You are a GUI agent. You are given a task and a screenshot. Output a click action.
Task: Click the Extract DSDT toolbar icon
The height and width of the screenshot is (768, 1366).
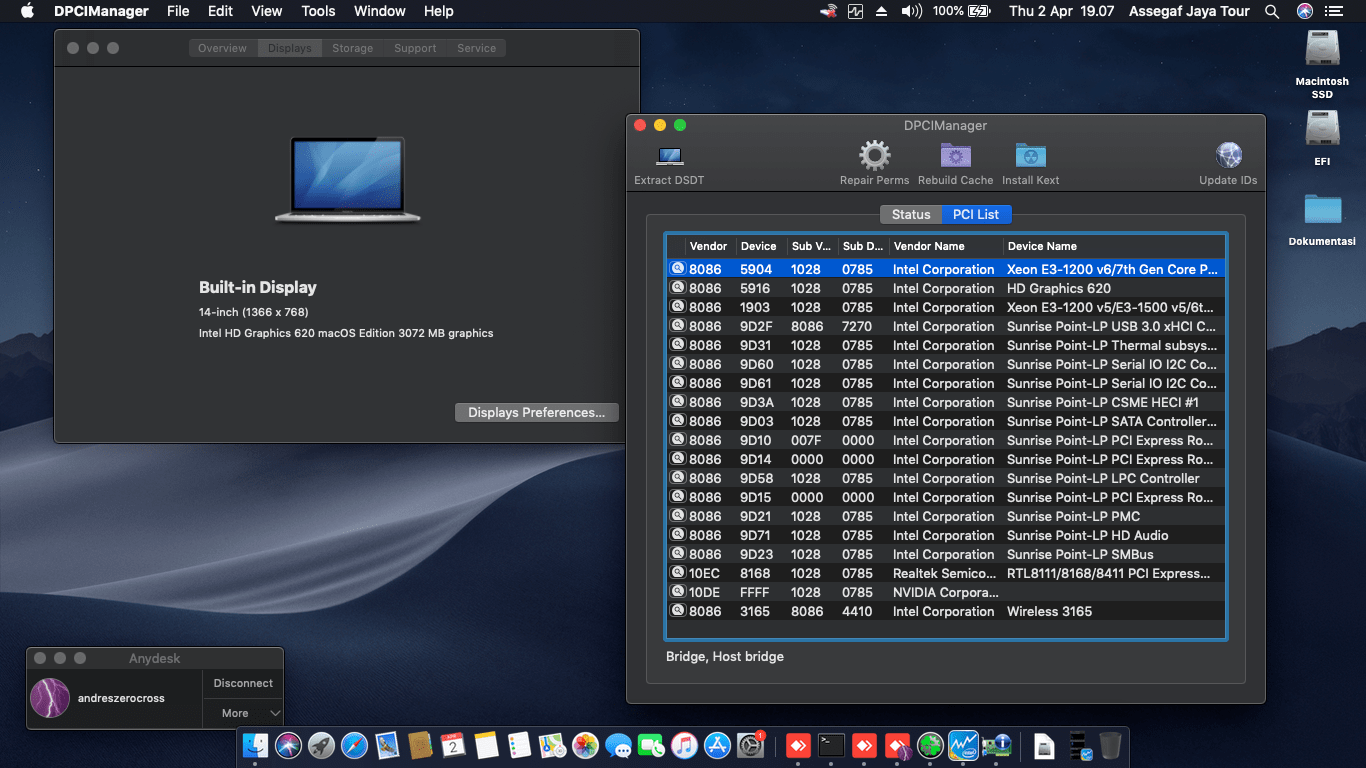click(669, 156)
